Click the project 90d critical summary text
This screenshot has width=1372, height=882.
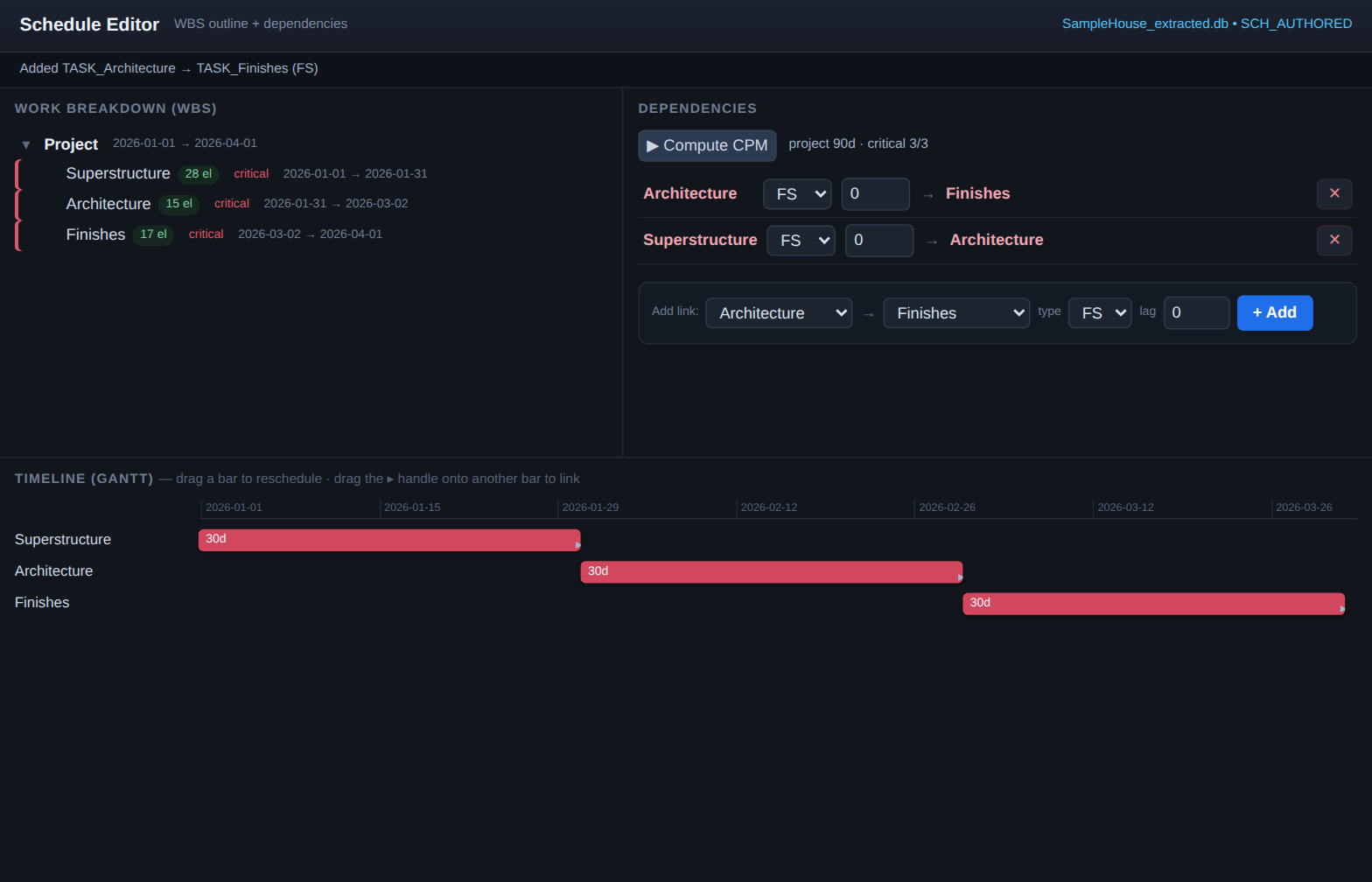coord(858,143)
